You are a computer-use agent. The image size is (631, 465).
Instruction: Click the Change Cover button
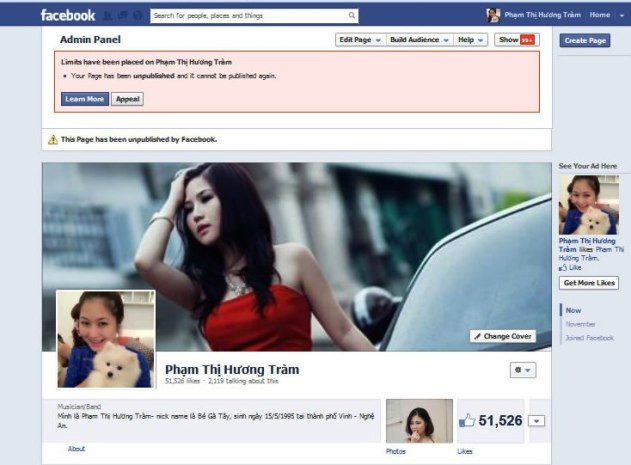click(x=503, y=336)
